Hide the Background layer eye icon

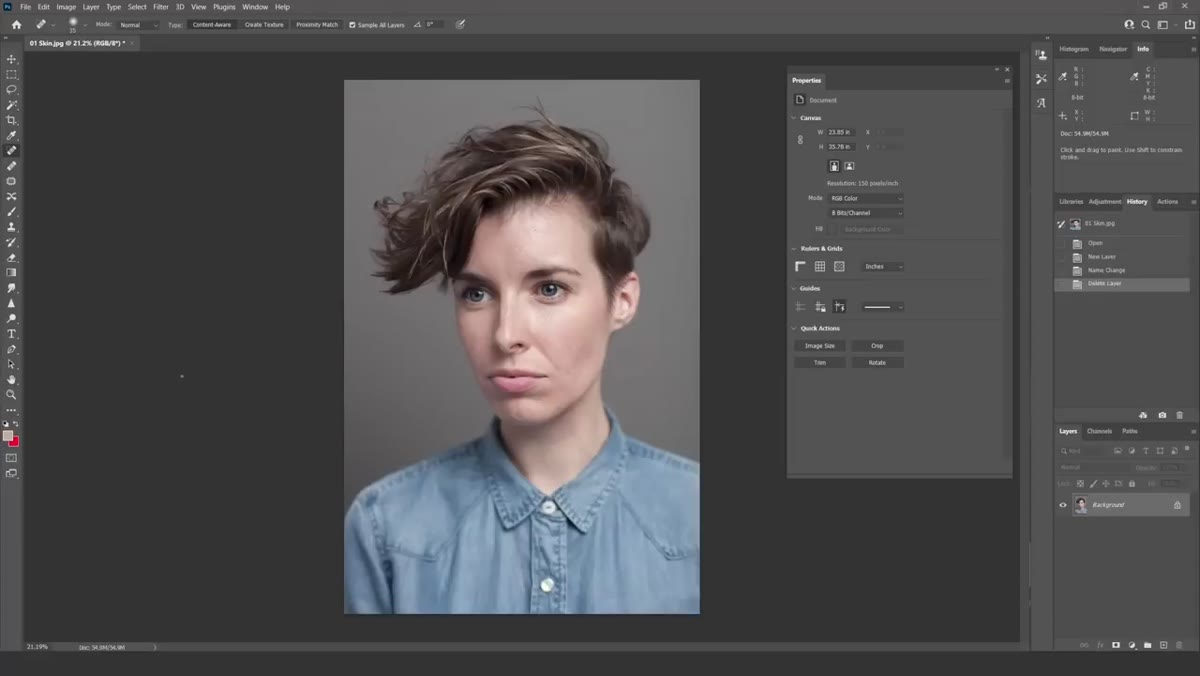click(1063, 505)
